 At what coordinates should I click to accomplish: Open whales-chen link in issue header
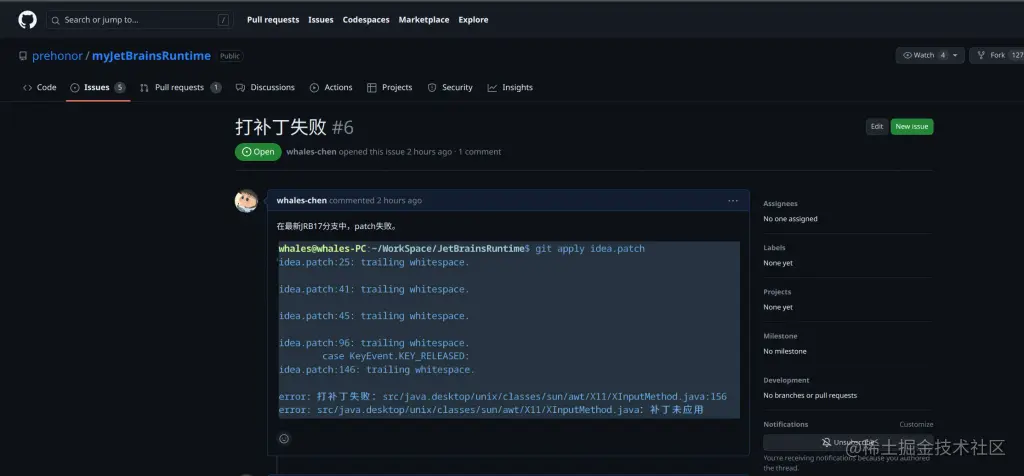click(x=311, y=151)
